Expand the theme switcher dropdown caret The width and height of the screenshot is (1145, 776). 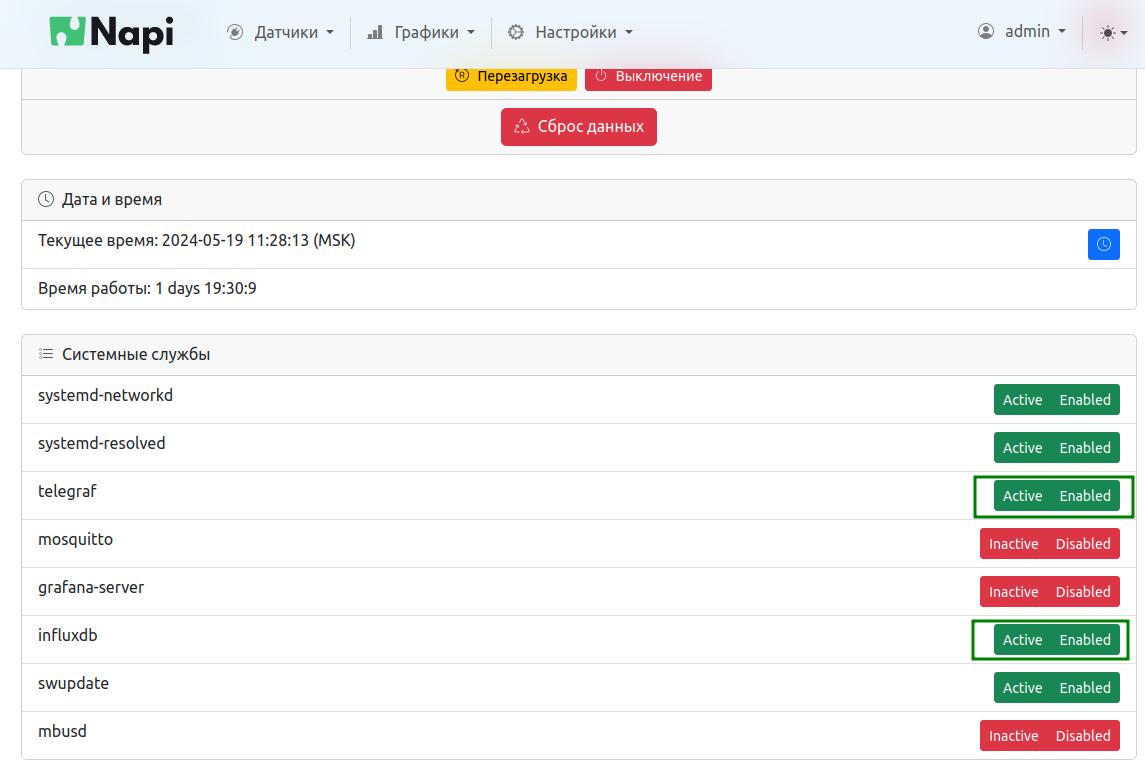pos(1124,33)
